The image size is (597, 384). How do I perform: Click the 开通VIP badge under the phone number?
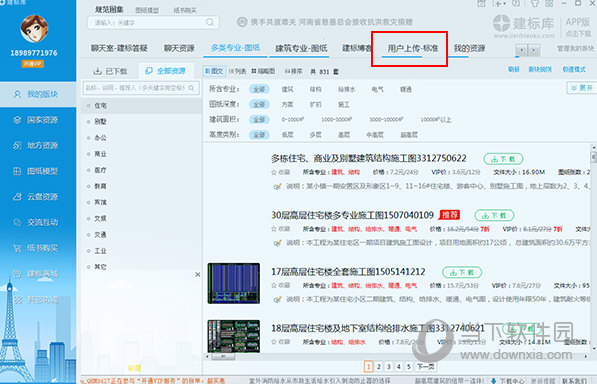[33, 64]
